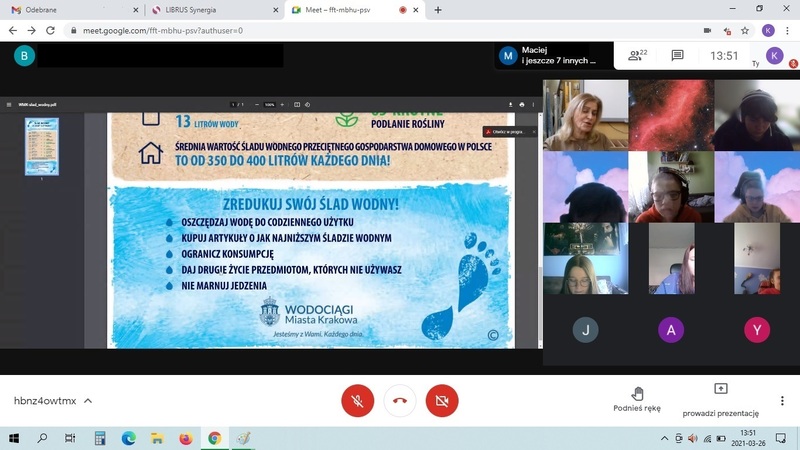
Task: Select the PDF page thumbnail
Action: [41, 146]
